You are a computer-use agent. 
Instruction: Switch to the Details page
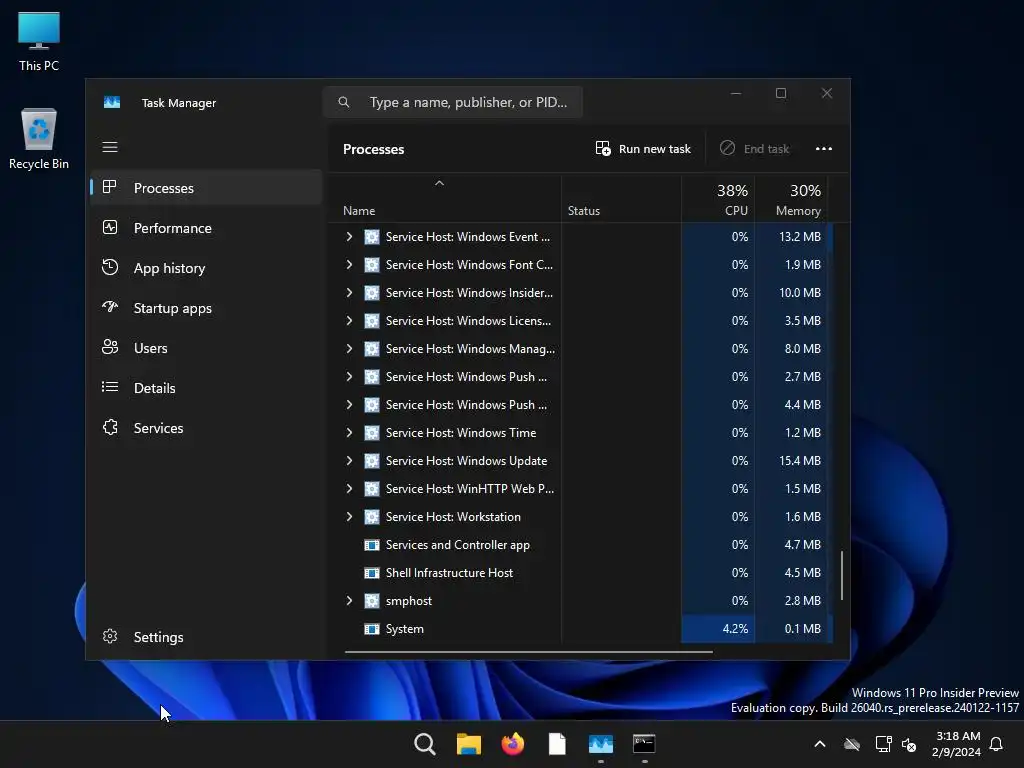click(206, 388)
